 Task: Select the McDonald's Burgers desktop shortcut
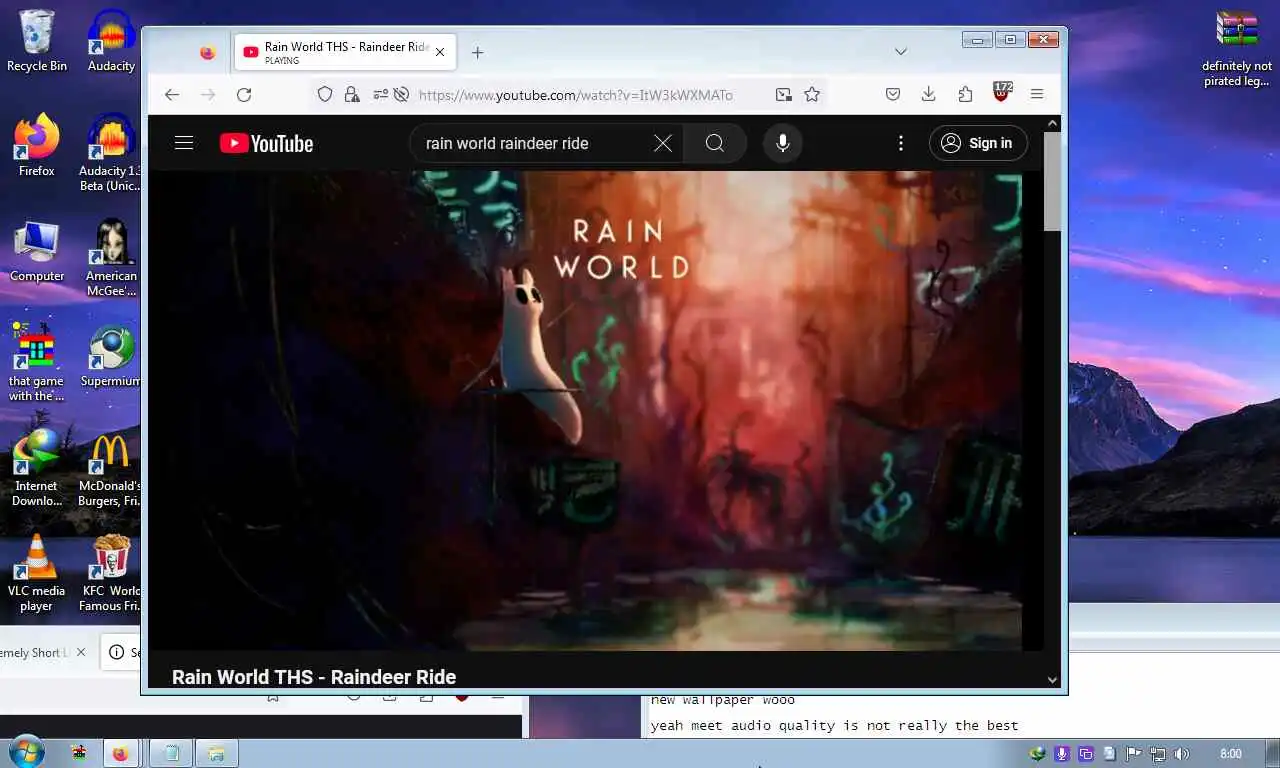point(111,468)
